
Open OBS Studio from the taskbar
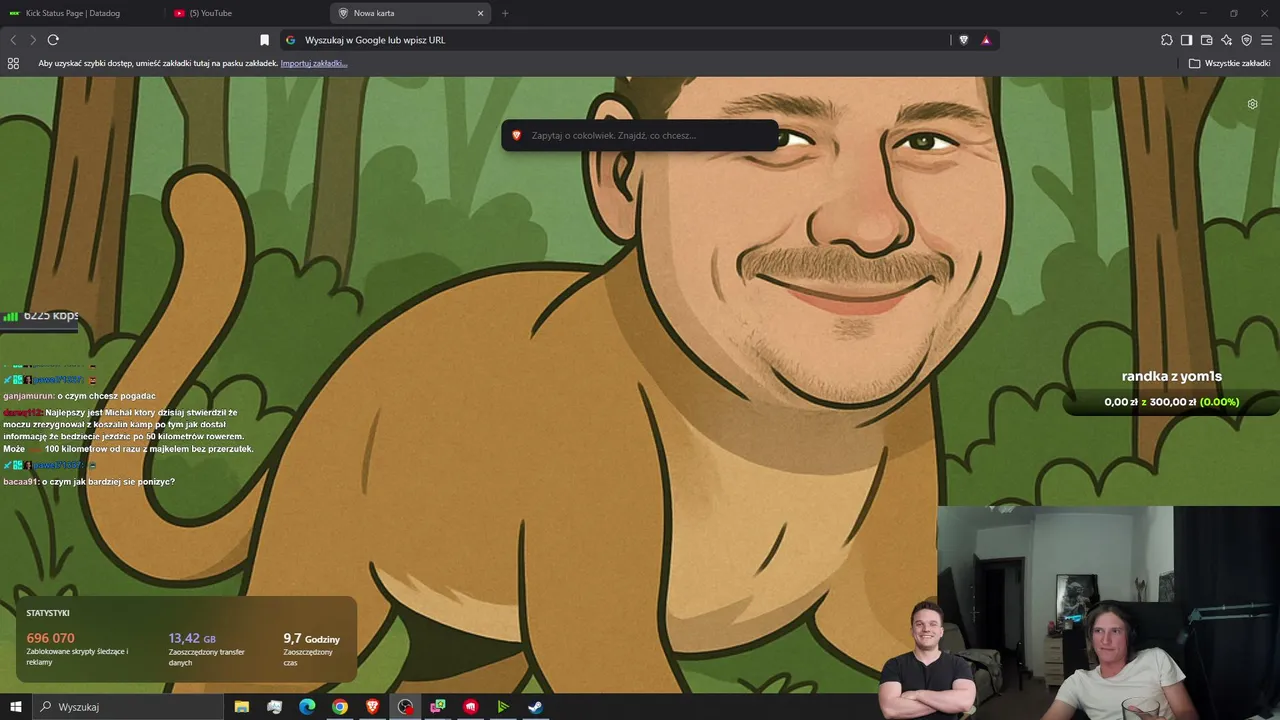coord(405,707)
